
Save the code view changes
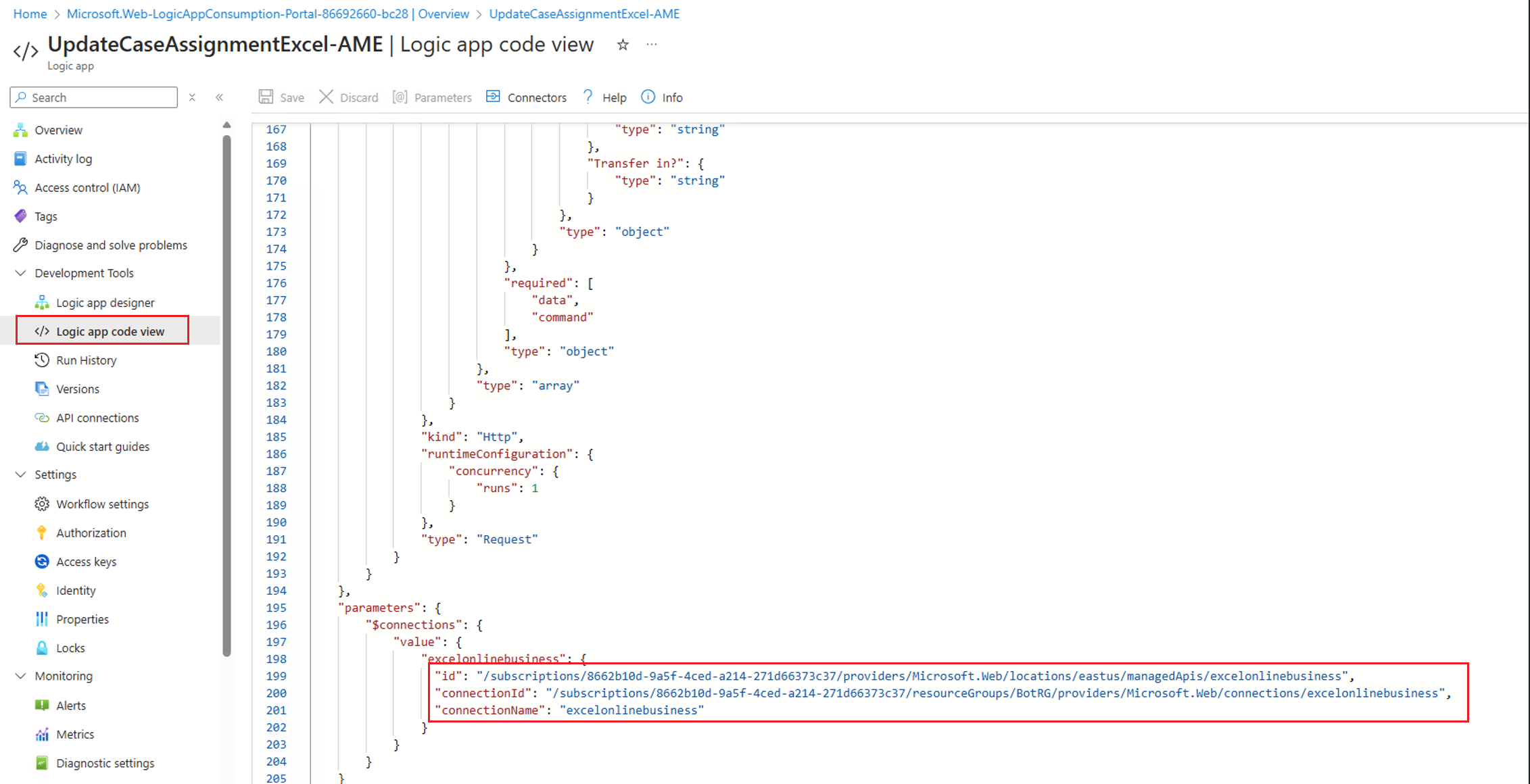pyautogui.click(x=282, y=97)
